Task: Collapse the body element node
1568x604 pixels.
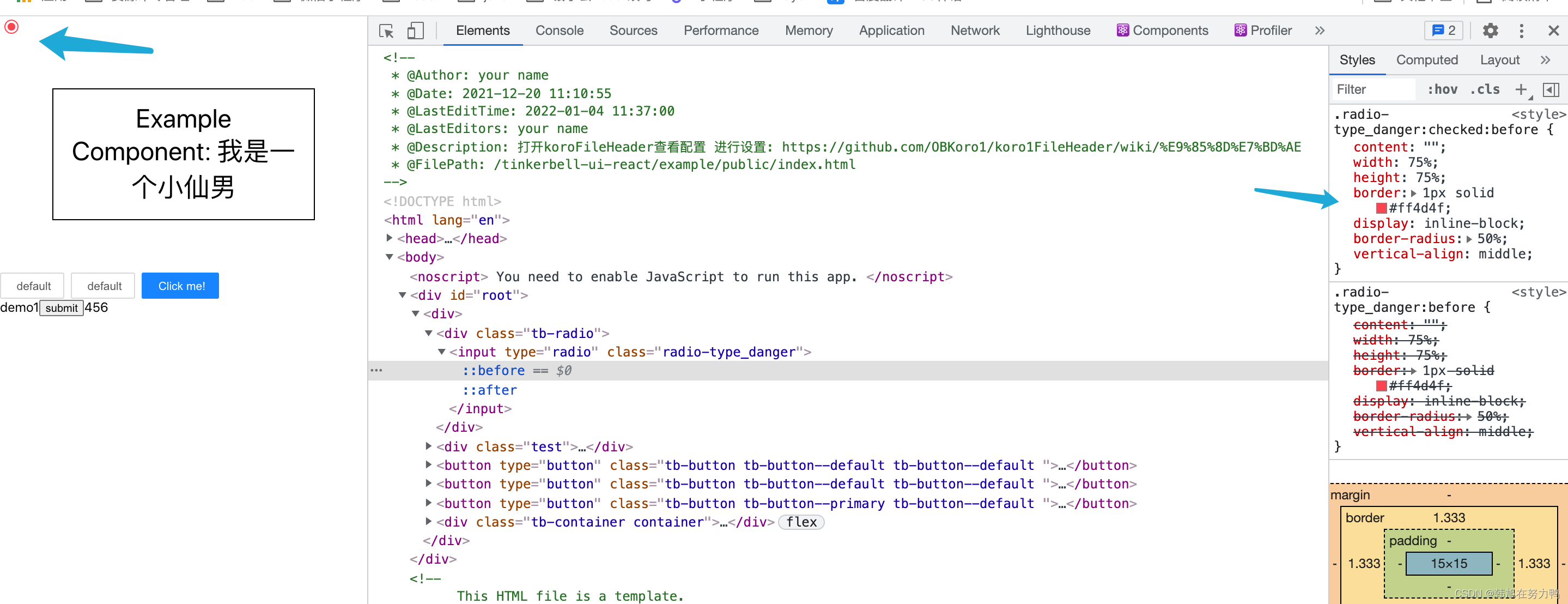Action: coord(390,257)
